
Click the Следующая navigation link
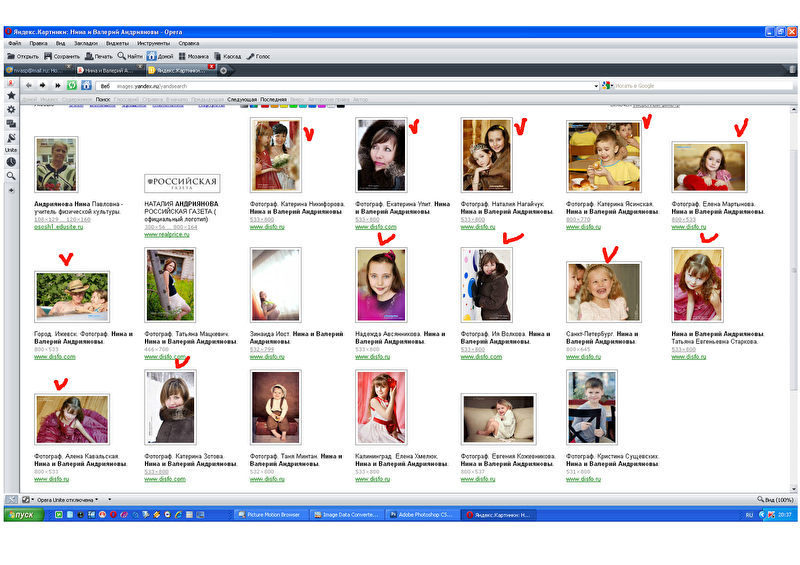pos(242,99)
